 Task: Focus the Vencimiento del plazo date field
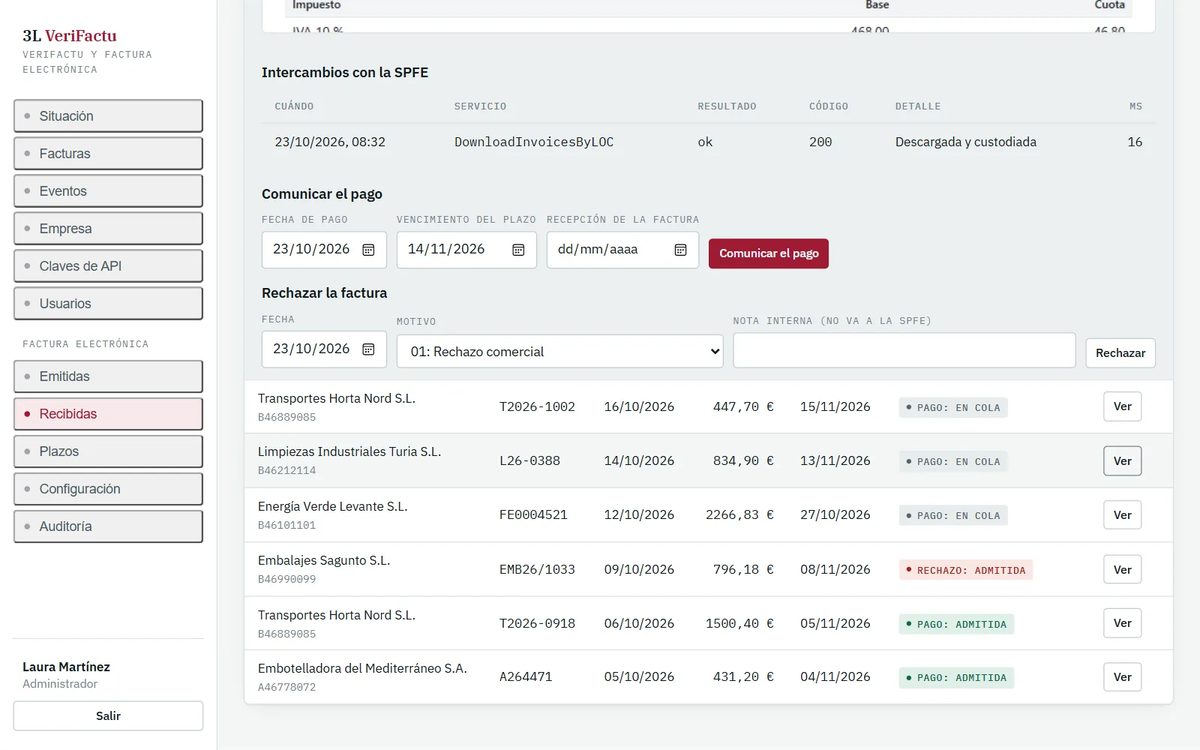[466, 250]
